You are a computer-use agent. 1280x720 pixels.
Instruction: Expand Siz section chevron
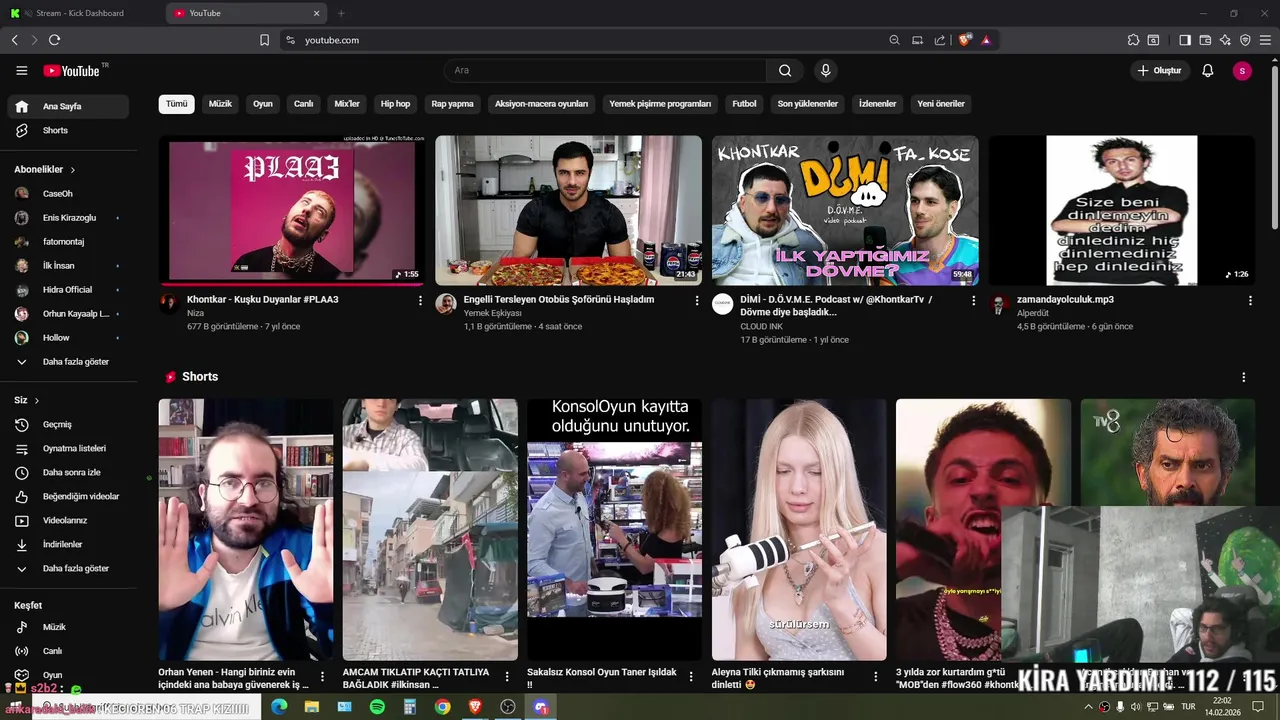click(37, 400)
